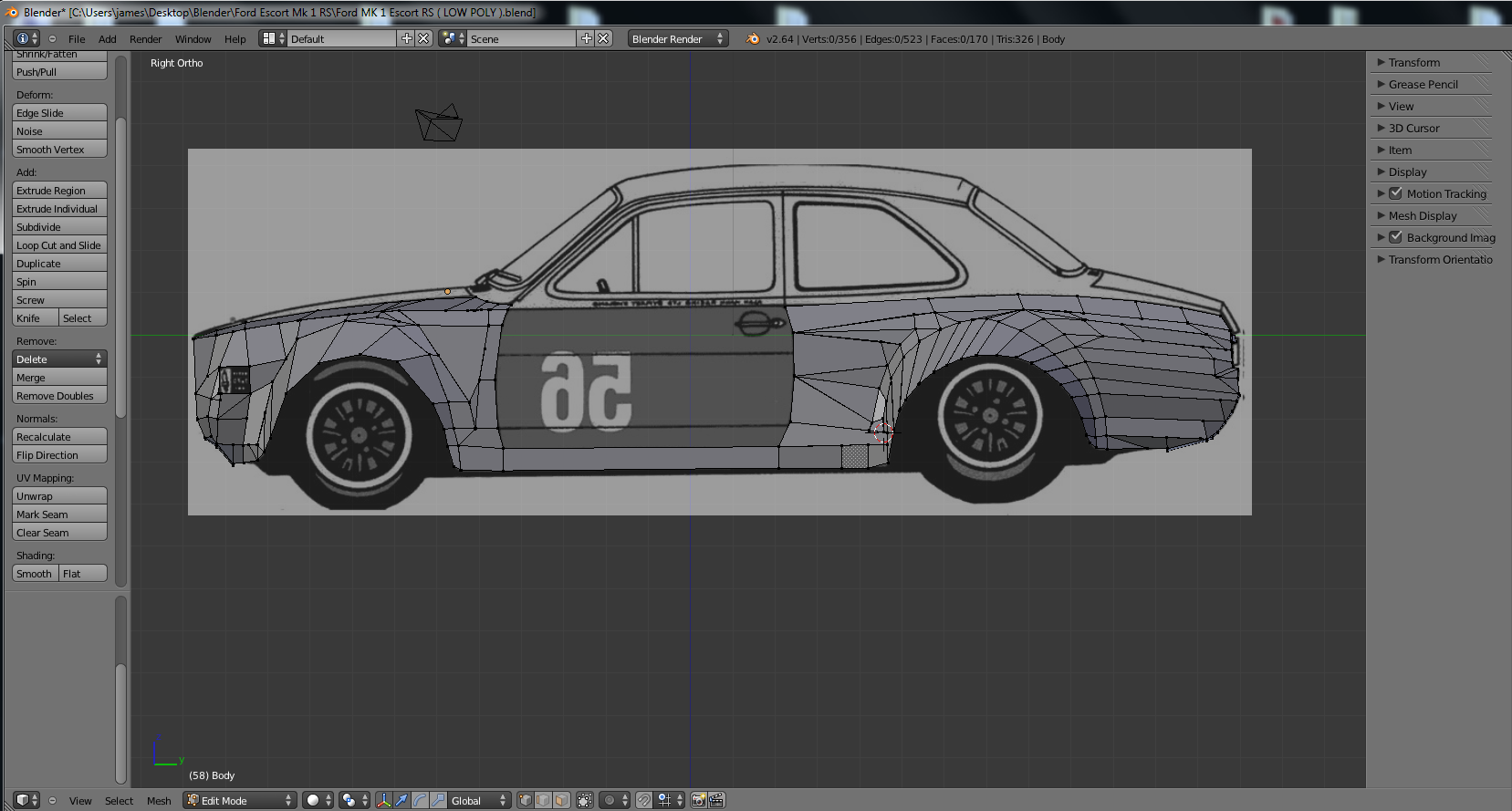Open the Info editor type selector icon

point(27,38)
